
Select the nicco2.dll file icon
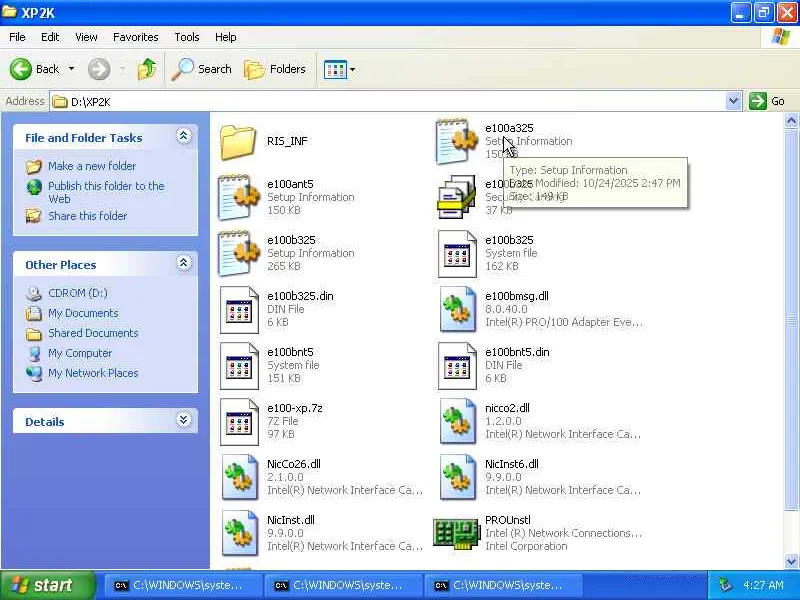[457, 422]
